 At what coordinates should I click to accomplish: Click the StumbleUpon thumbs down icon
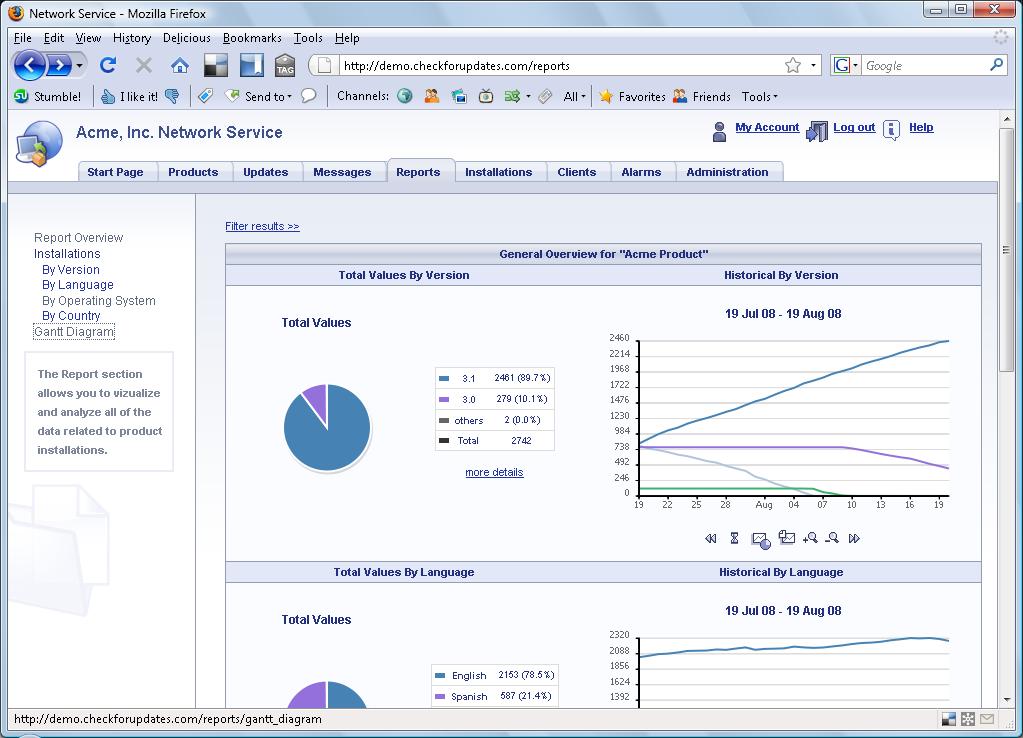pyautogui.click(x=172, y=96)
